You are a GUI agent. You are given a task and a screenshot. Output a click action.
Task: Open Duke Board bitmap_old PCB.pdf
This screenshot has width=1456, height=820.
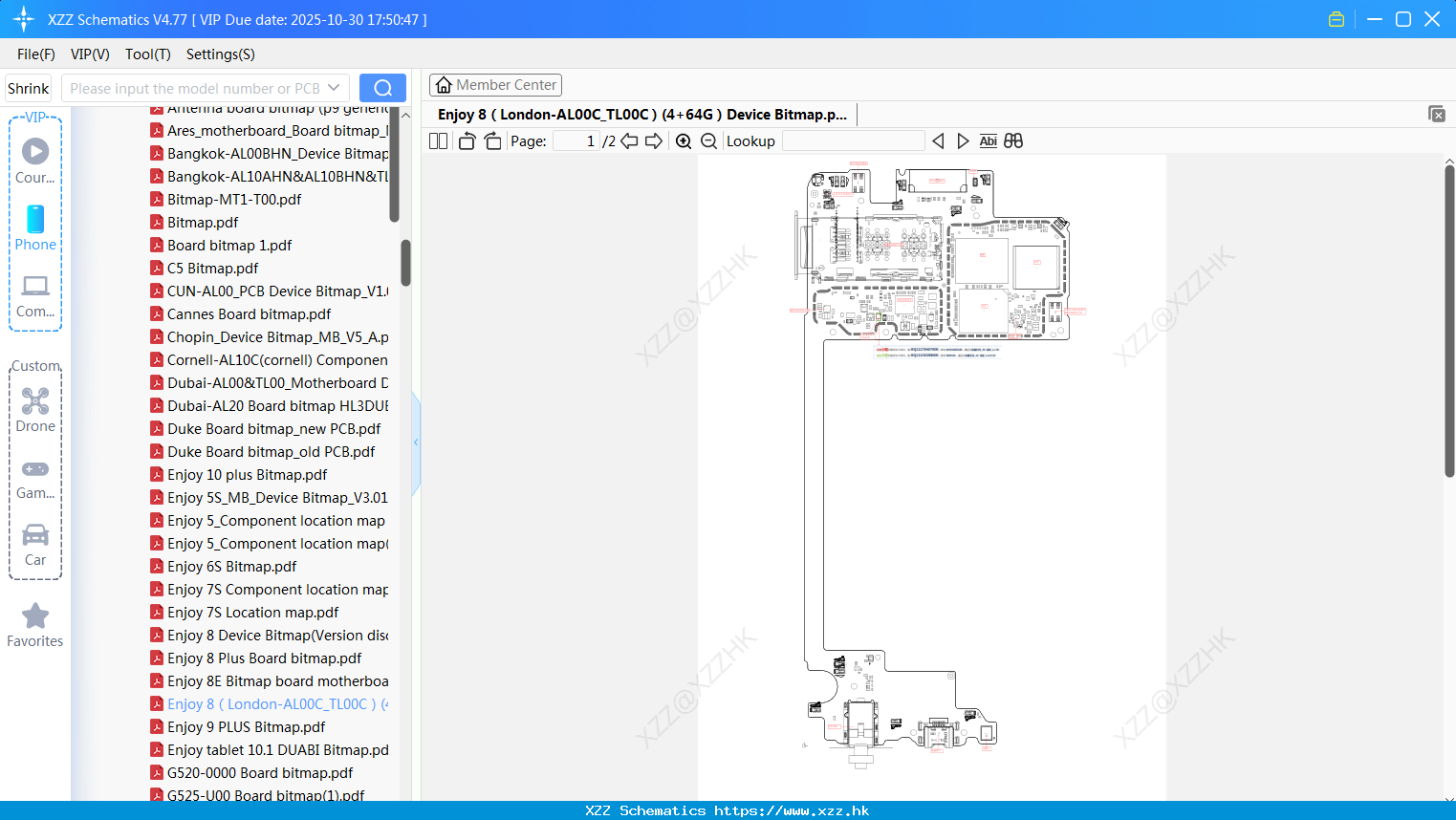point(262,452)
